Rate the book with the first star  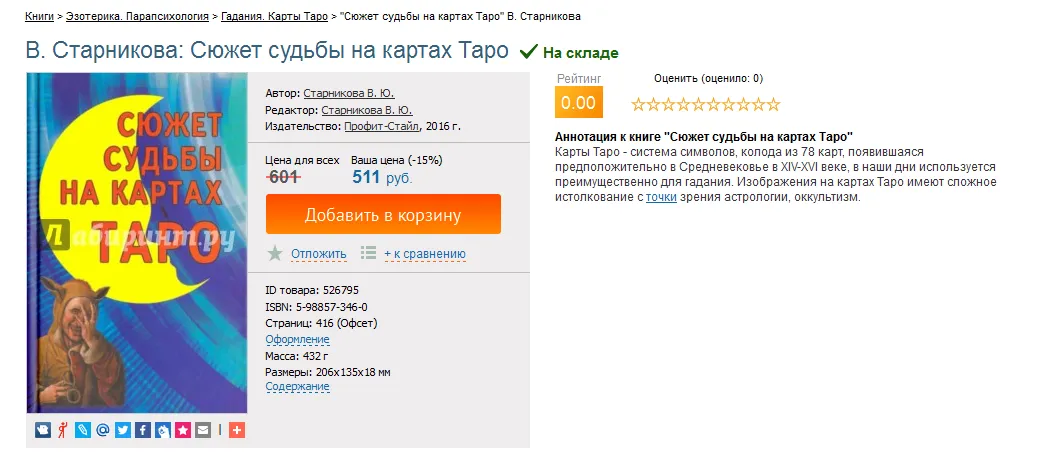point(638,104)
